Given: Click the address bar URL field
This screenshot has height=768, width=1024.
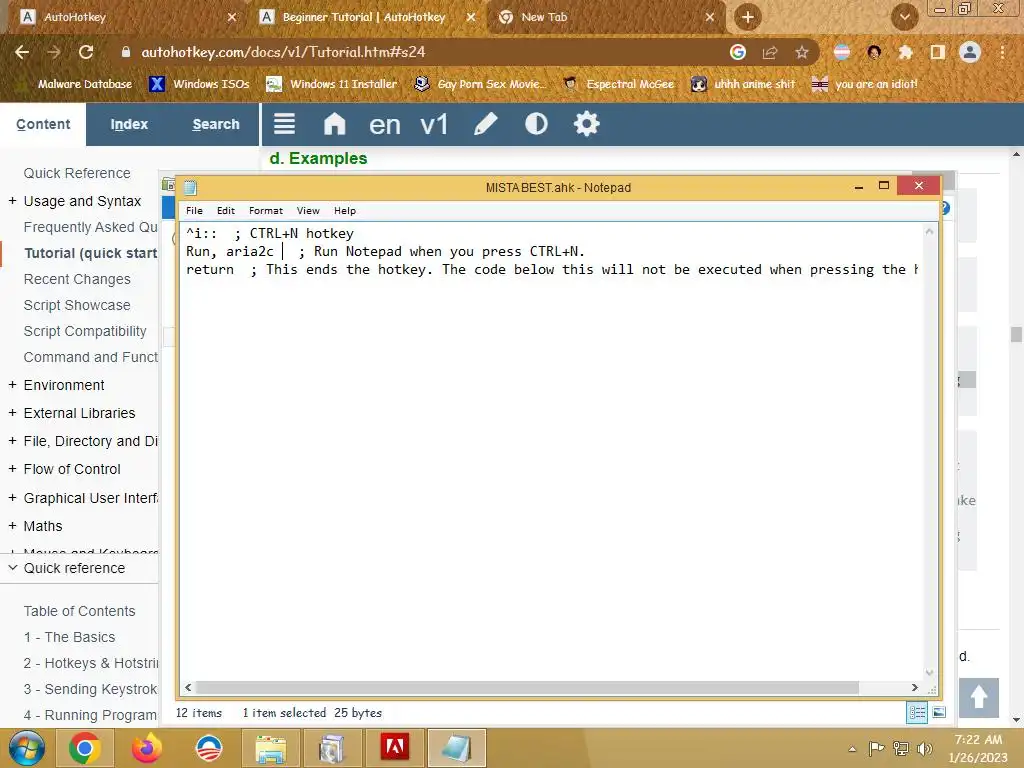Looking at the screenshot, I should click(x=283, y=52).
